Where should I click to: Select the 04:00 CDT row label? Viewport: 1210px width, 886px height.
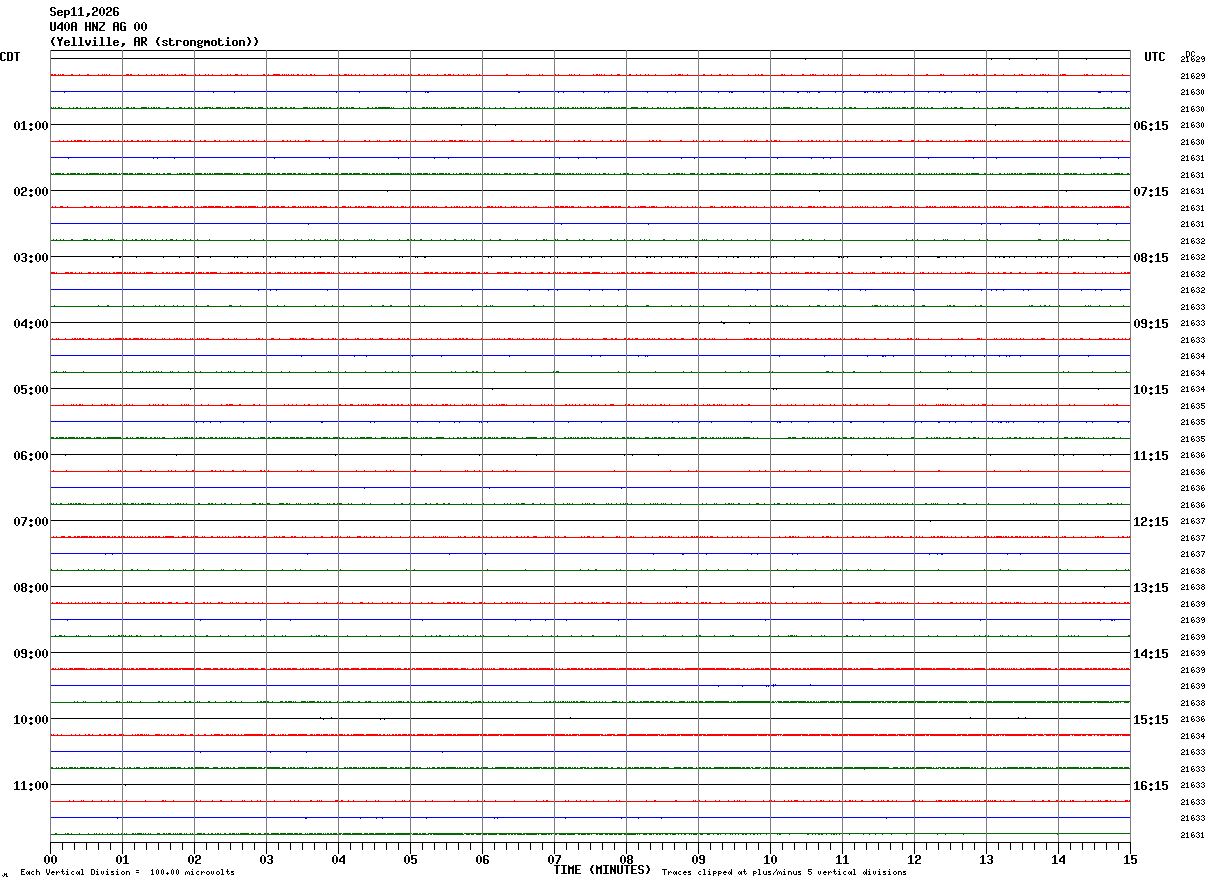tap(31, 323)
